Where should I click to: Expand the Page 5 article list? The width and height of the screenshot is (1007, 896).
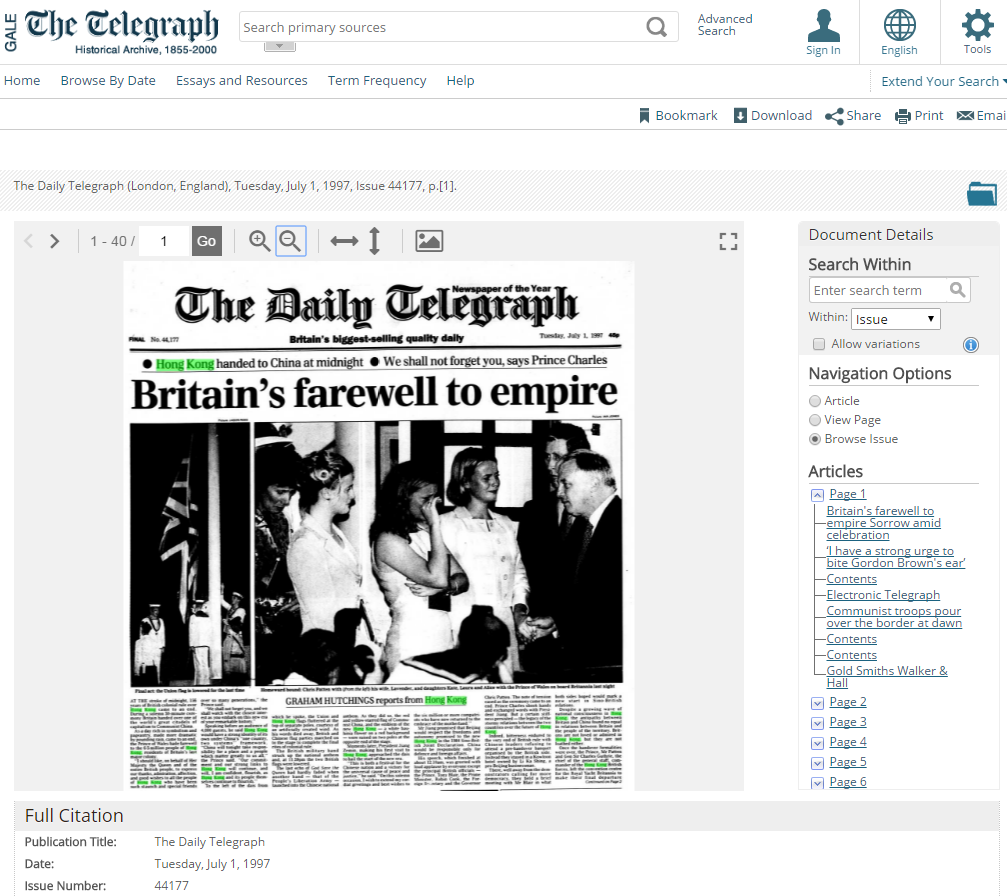[817, 763]
